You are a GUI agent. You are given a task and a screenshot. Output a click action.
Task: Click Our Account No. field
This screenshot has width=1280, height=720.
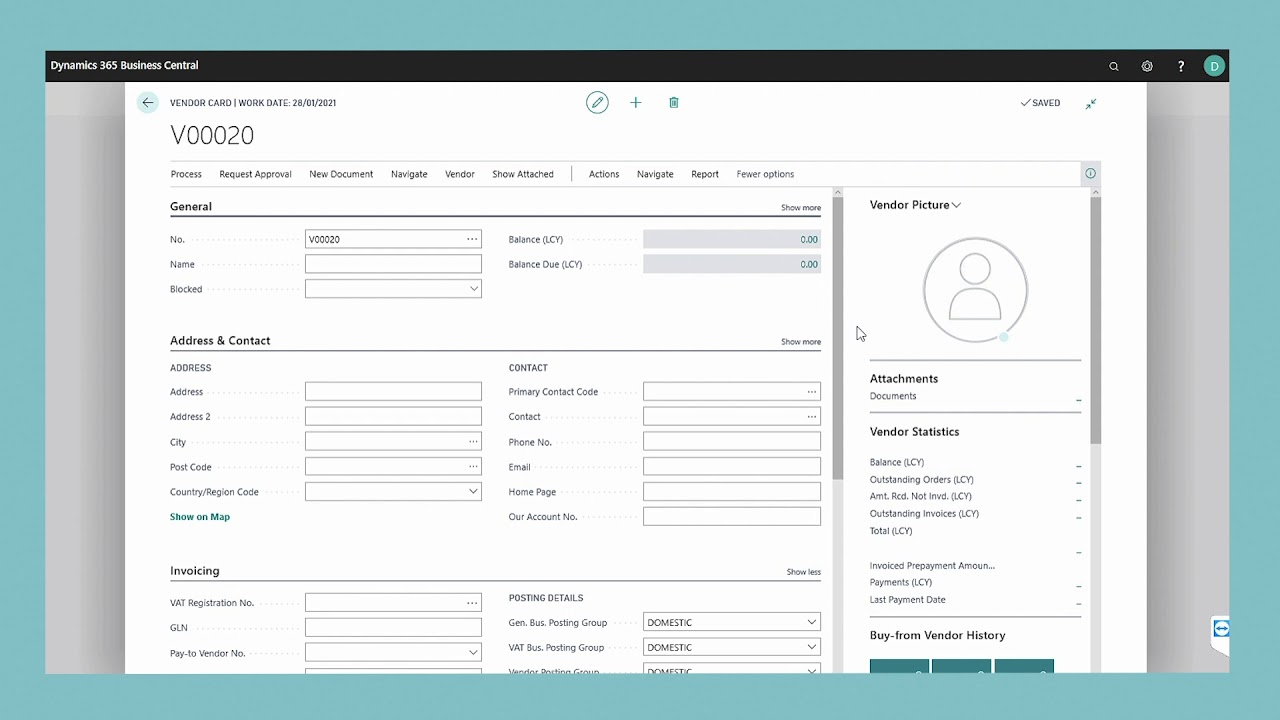pyautogui.click(x=732, y=516)
